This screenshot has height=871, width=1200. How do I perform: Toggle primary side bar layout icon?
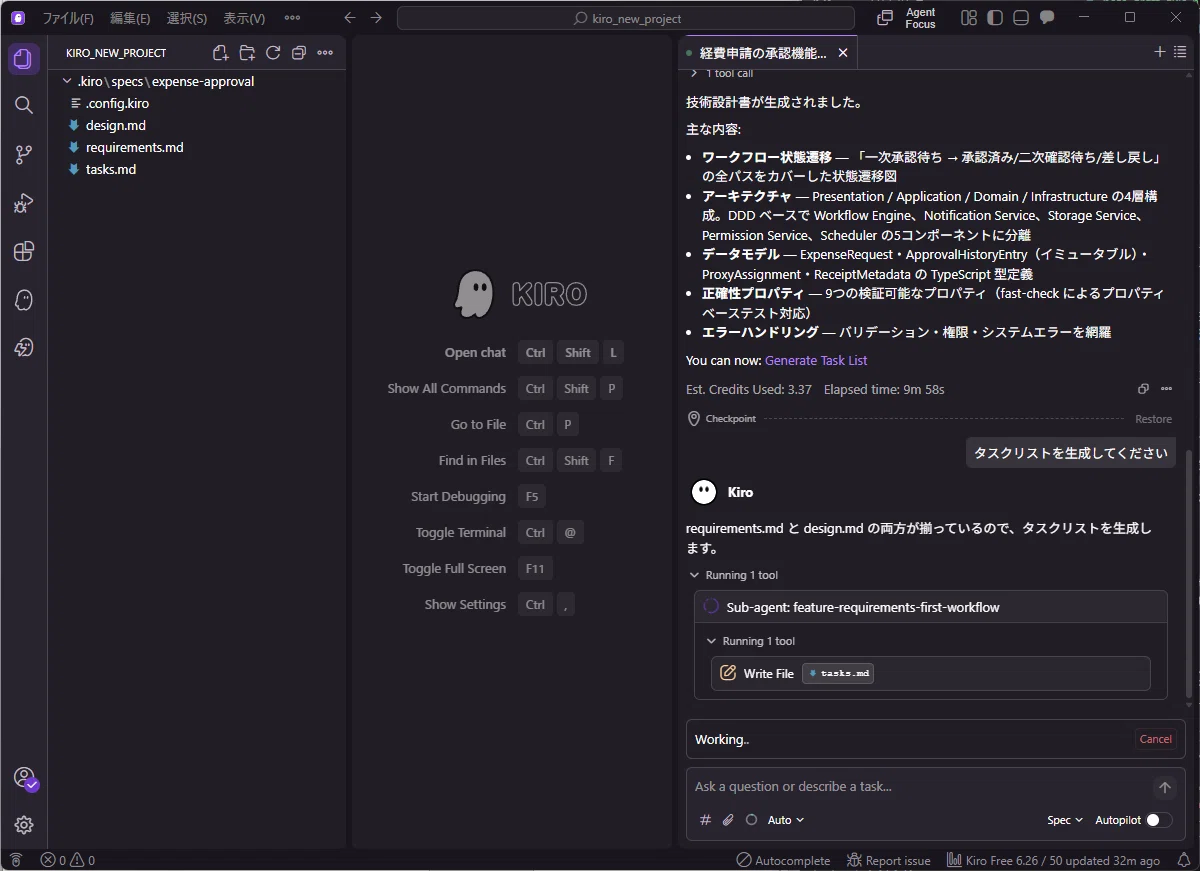point(995,18)
